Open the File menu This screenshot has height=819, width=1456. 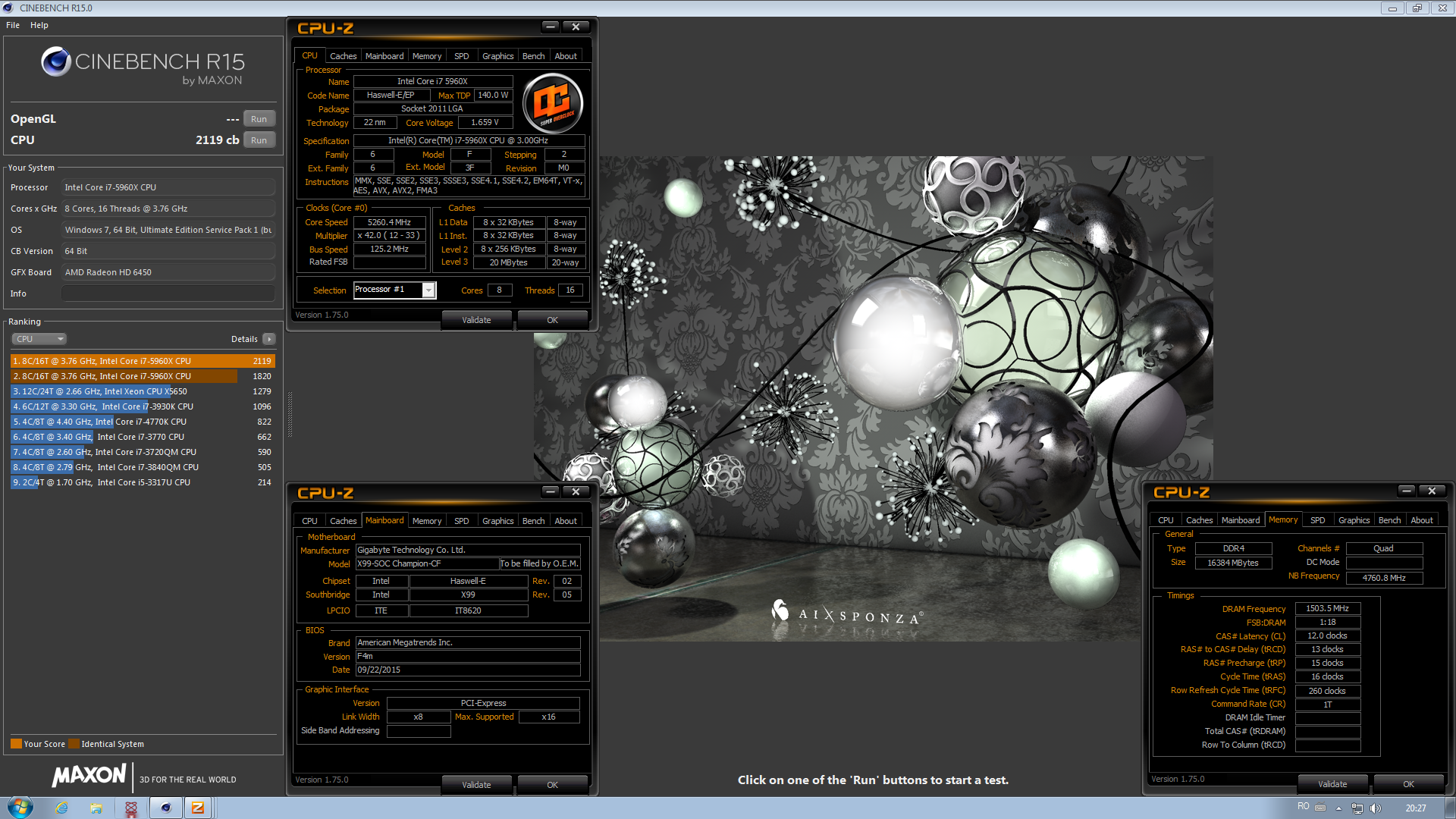(13, 25)
